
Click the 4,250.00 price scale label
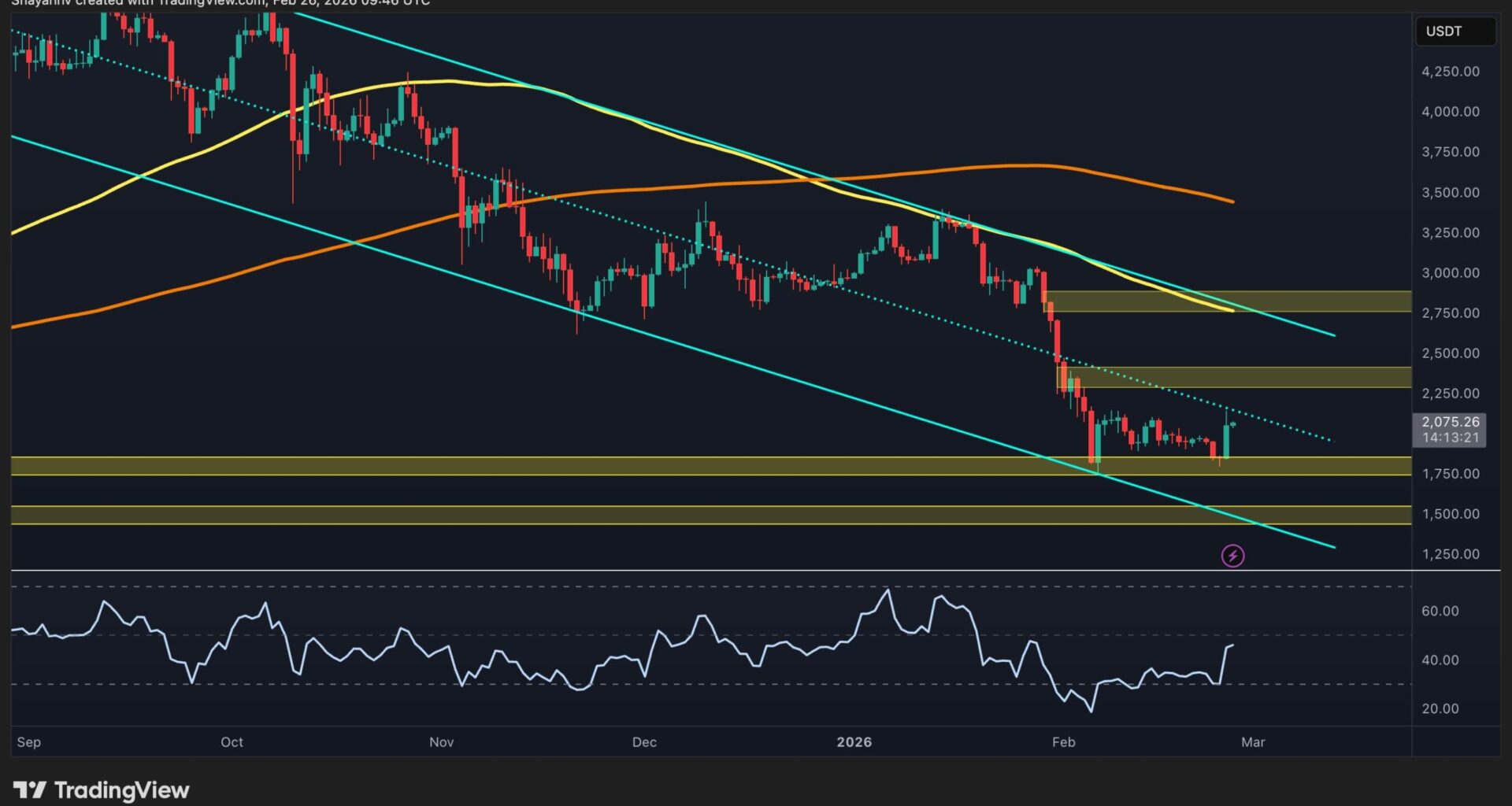point(1450,72)
